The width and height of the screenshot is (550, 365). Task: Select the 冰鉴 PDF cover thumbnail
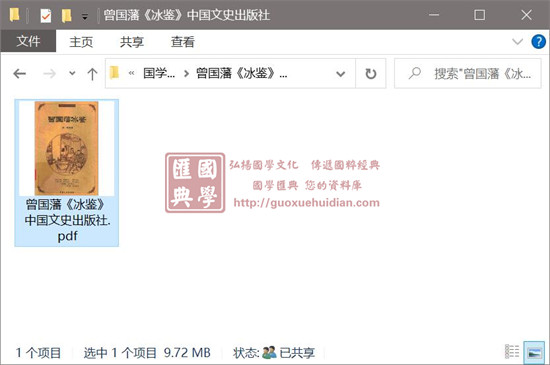66,148
